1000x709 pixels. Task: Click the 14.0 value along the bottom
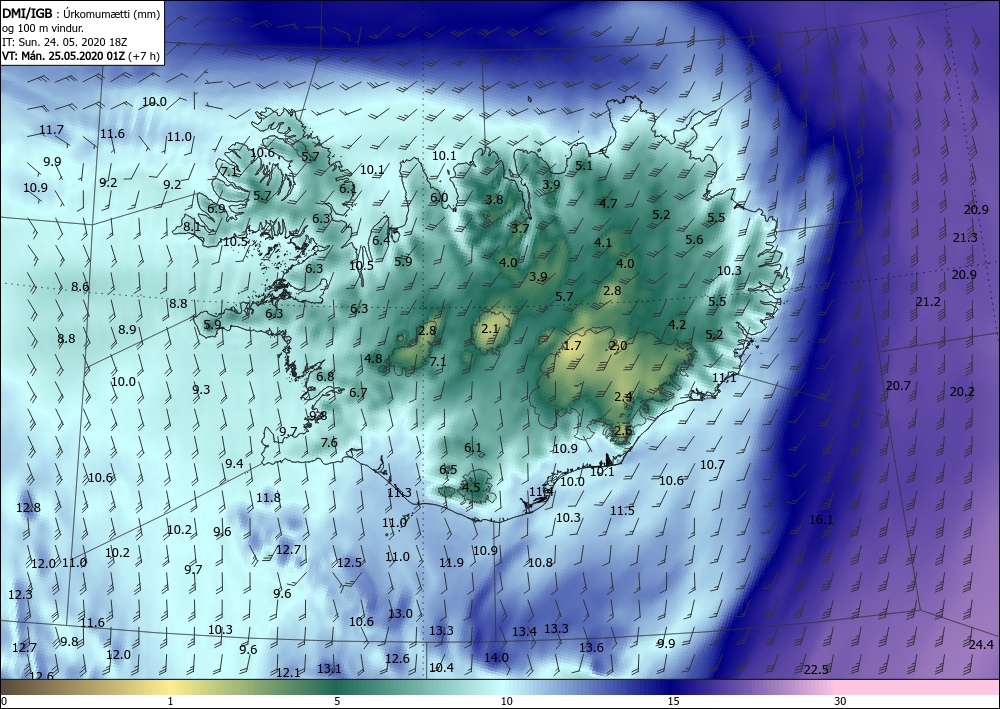[496, 658]
